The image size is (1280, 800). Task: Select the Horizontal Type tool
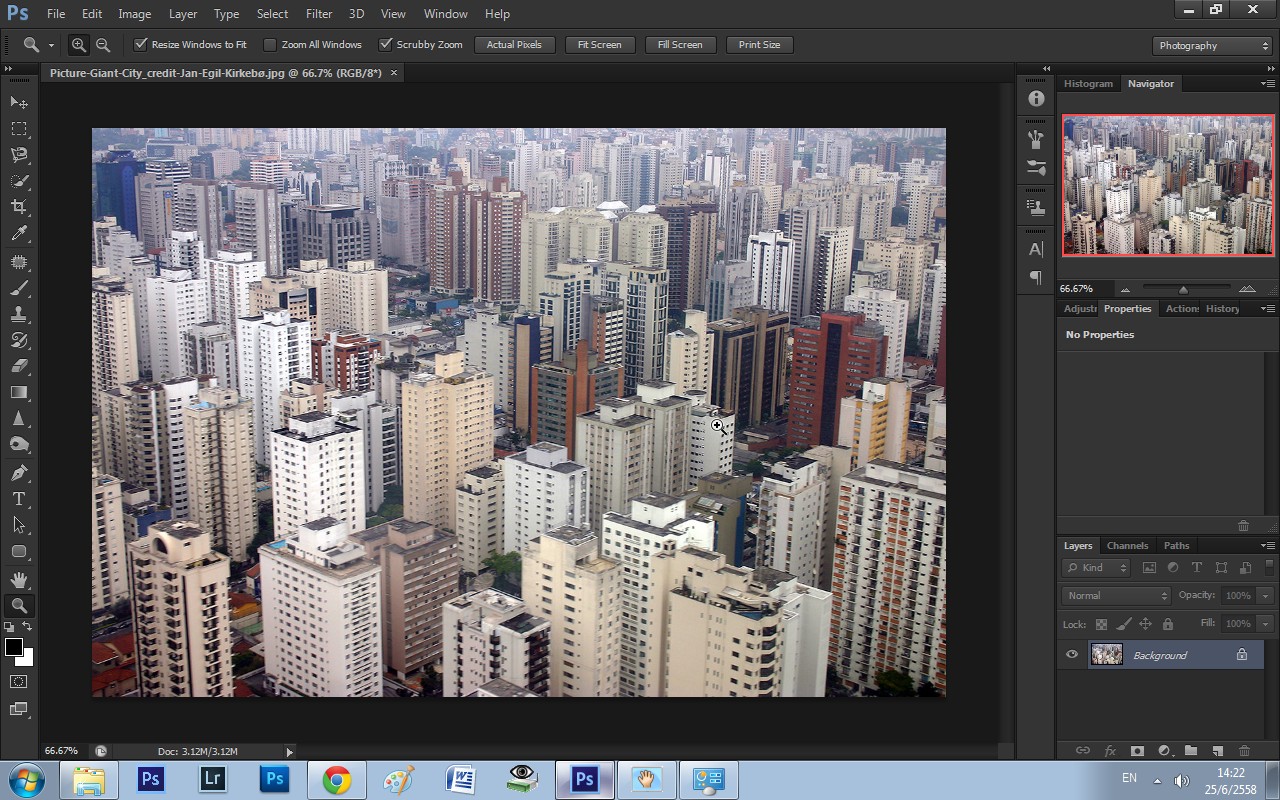tap(19, 498)
